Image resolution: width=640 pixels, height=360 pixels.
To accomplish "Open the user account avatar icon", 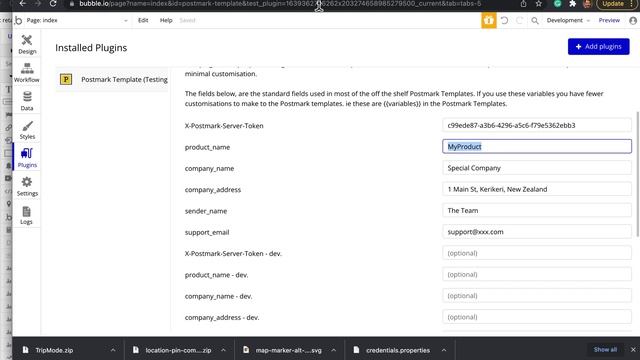I will coord(633,20).
